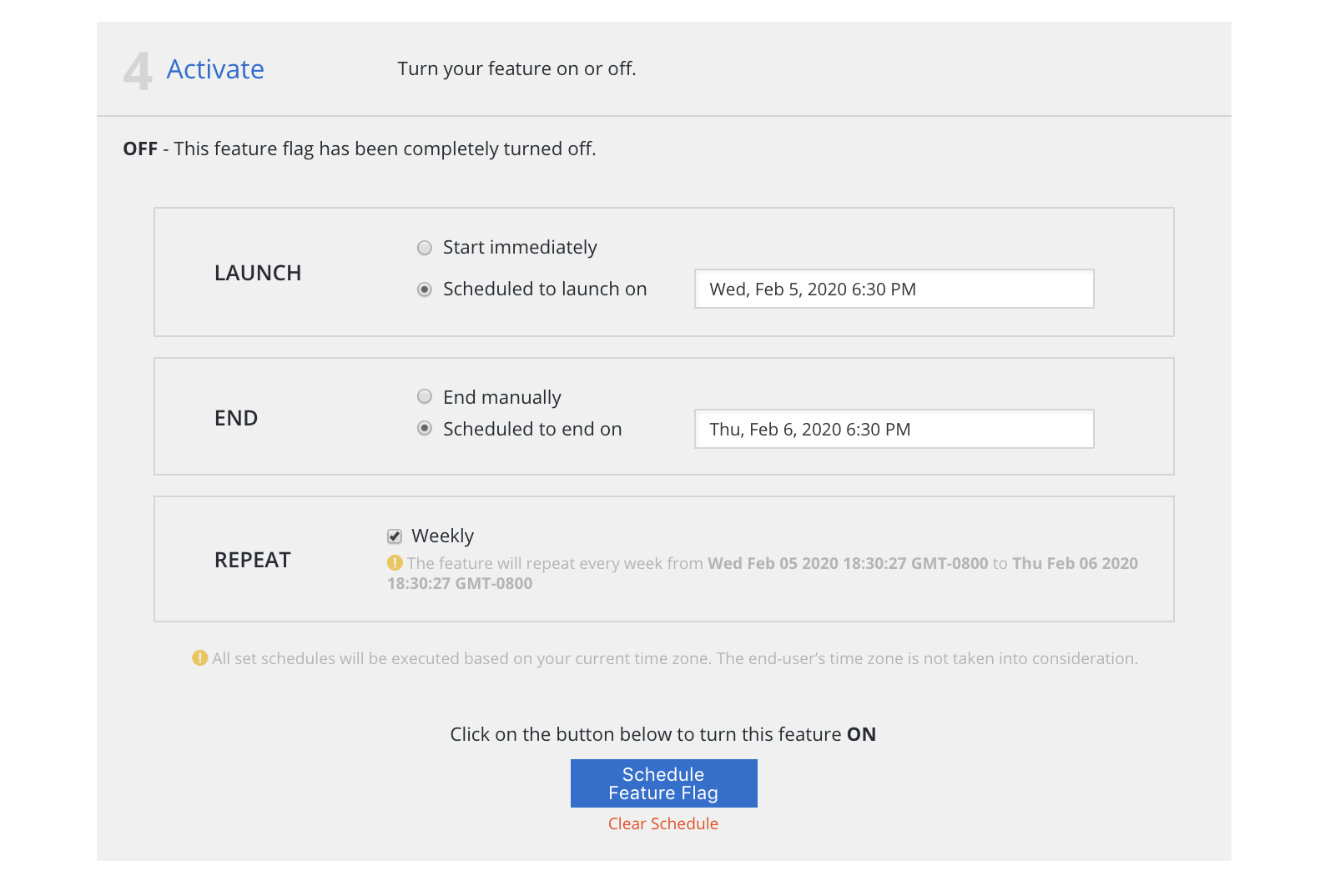Click 'Click on the button below' instruction text
1335x896 pixels.
(x=663, y=734)
